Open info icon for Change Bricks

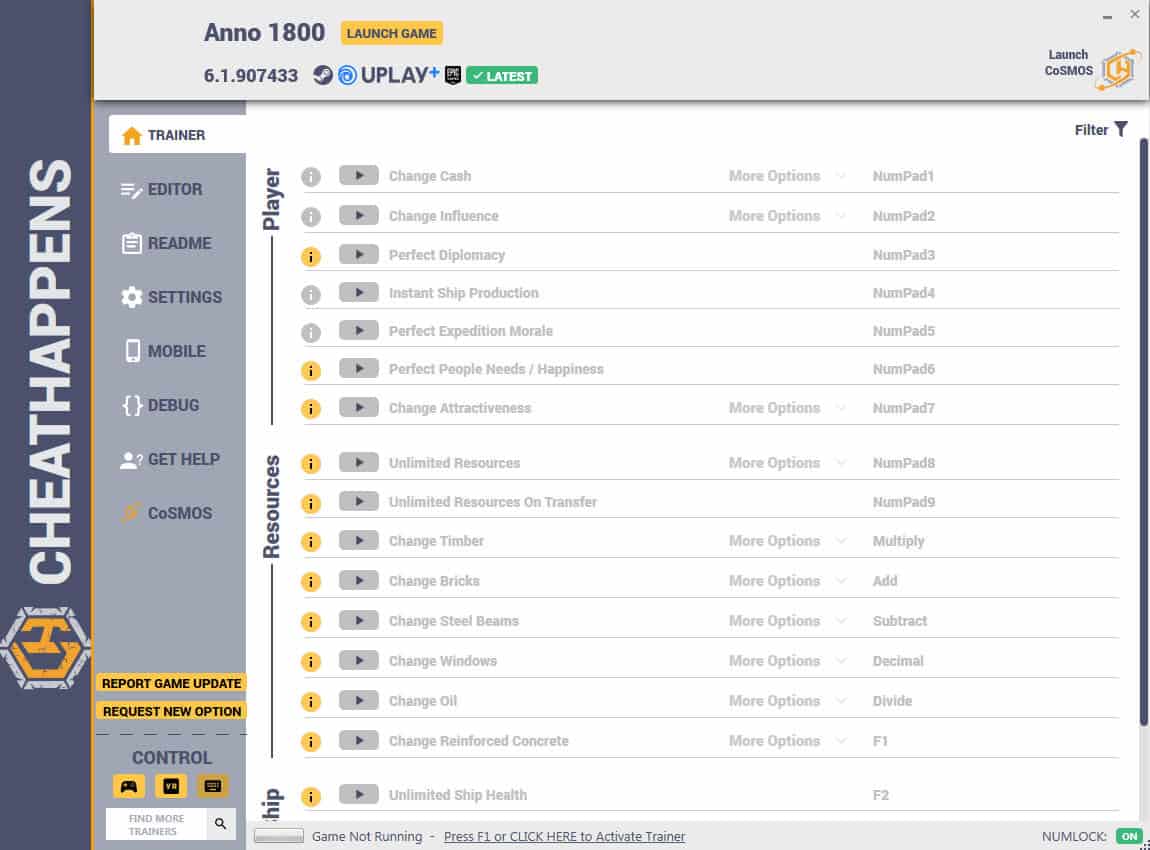point(311,582)
